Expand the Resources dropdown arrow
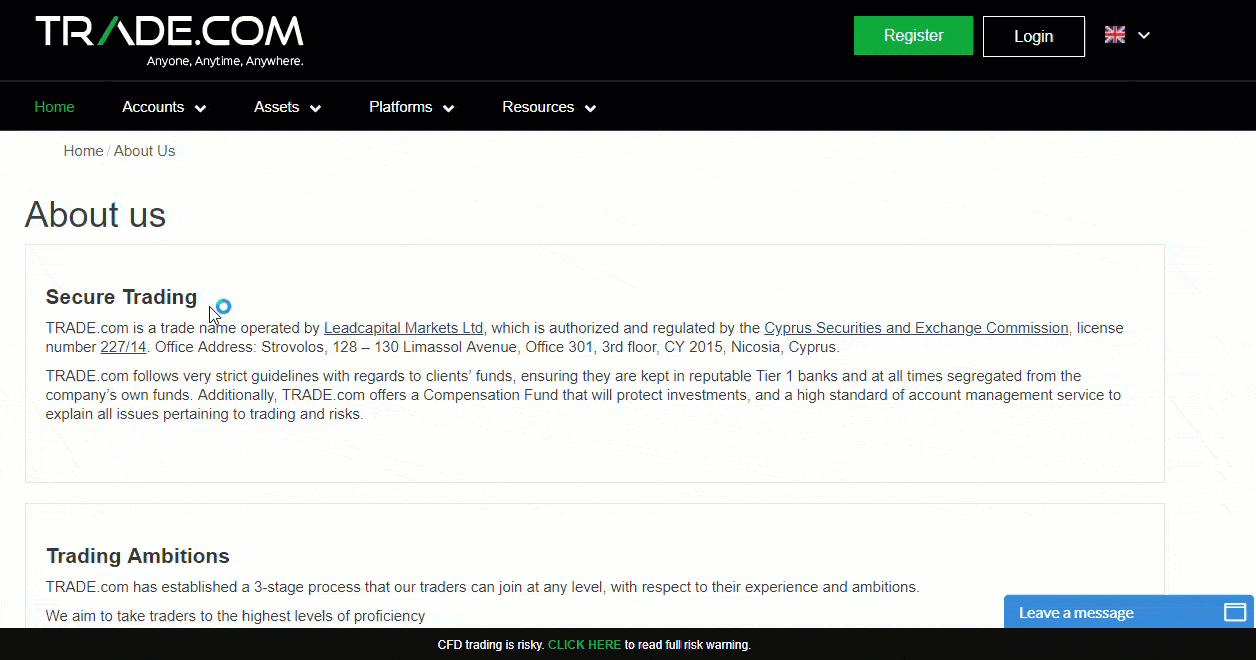 coord(590,109)
